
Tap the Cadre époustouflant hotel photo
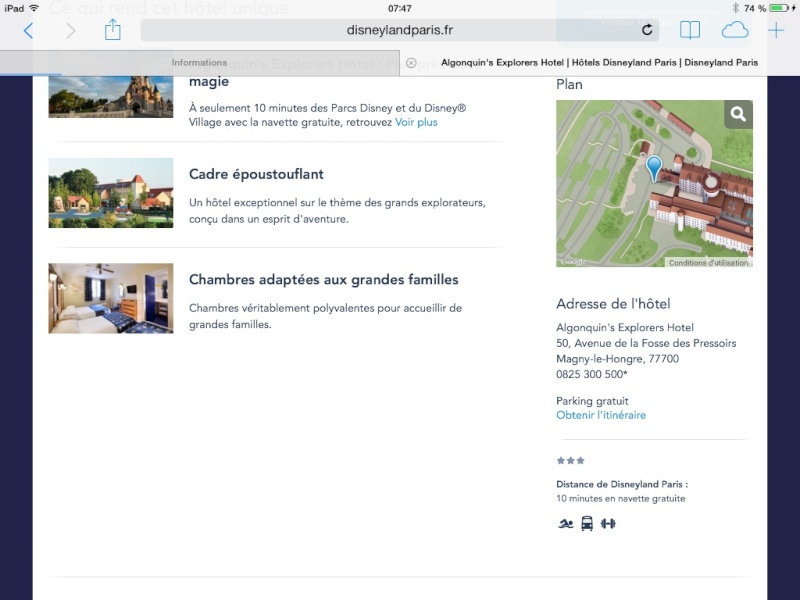click(x=111, y=193)
